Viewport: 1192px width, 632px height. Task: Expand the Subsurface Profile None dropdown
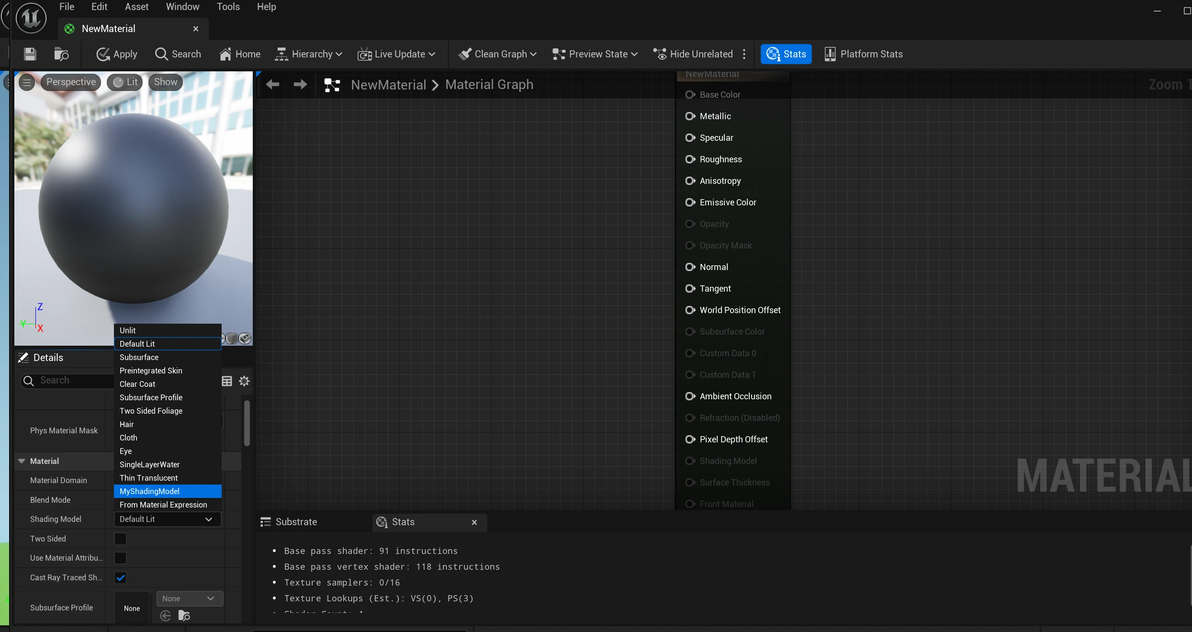190,599
